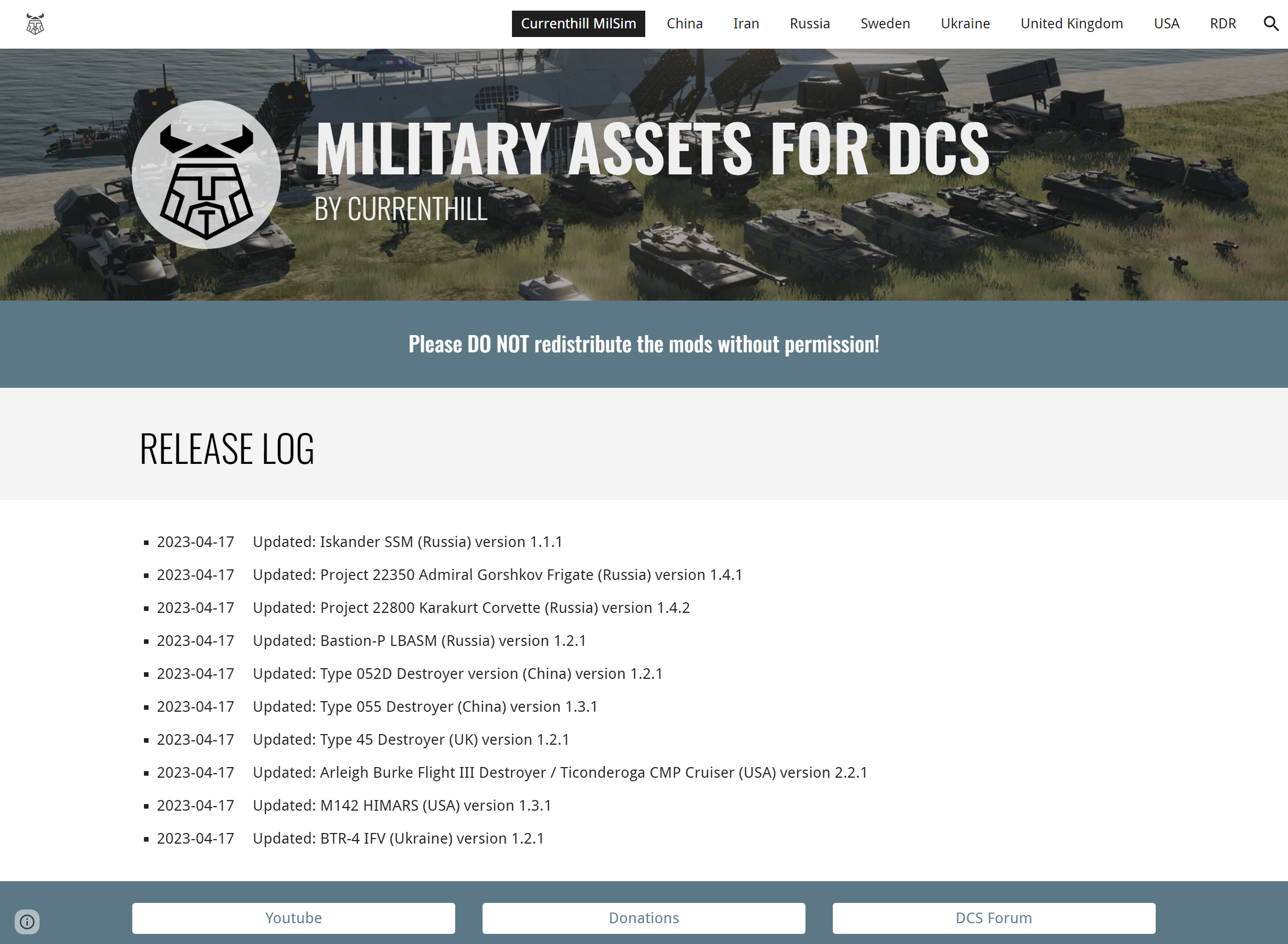
Task: Open the Sweden nav item
Action: click(x=885, y=23)
